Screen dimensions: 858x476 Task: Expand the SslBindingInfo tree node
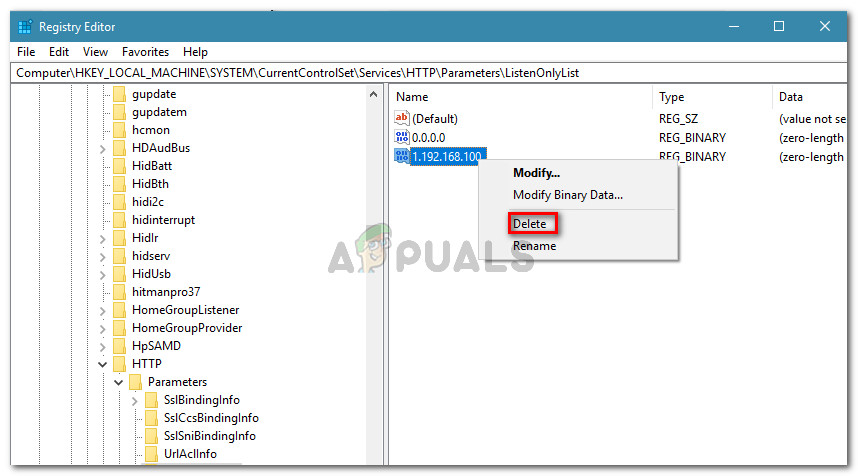click(135, 401)
